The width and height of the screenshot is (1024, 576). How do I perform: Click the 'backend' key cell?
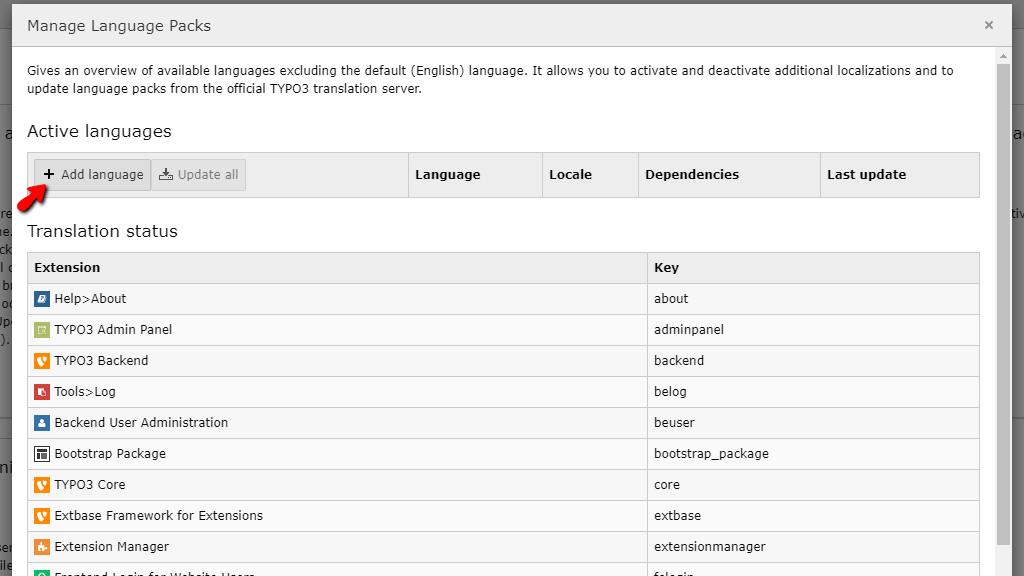[x=813, y=361]
